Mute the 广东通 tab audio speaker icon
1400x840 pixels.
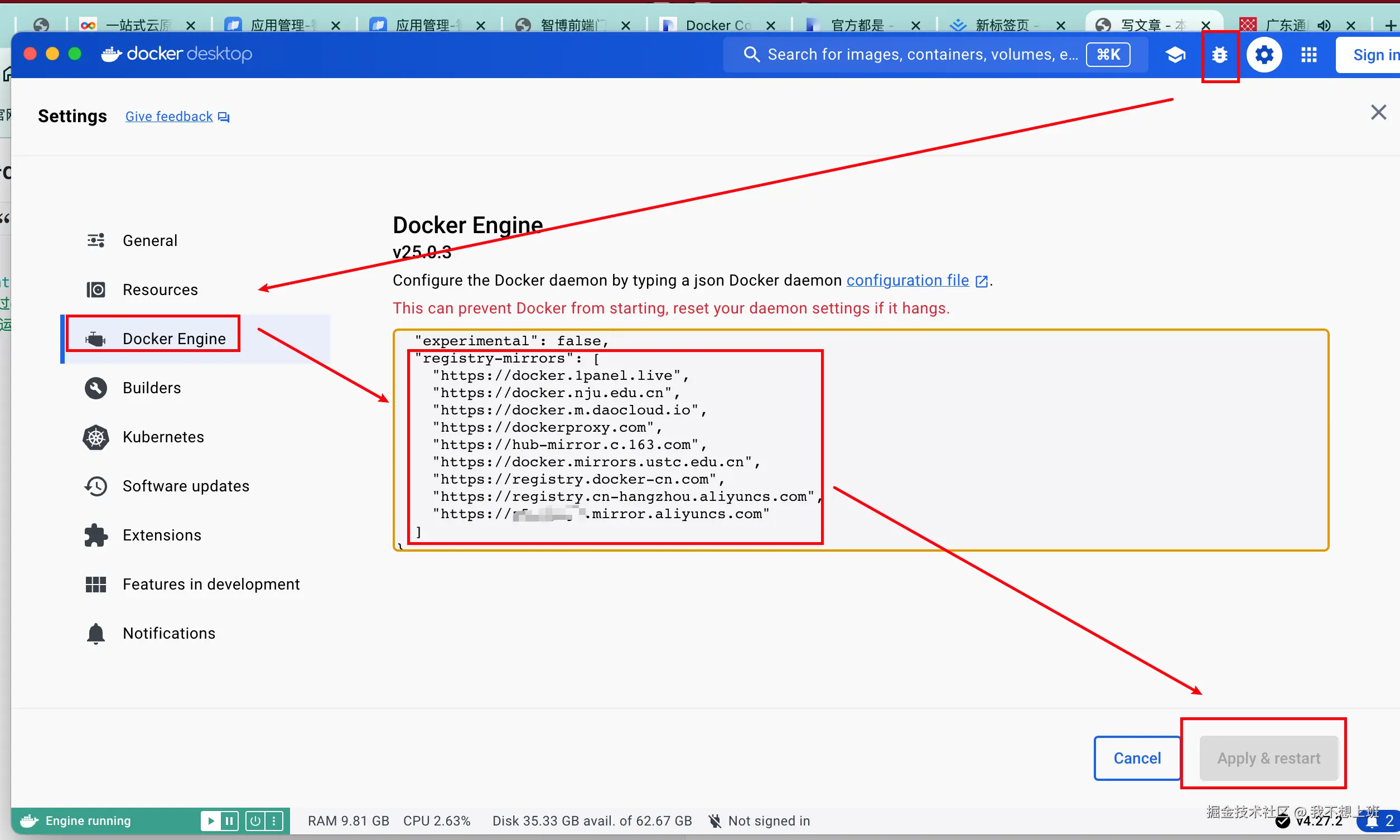pyautogui.click(x=1324, y=26)
